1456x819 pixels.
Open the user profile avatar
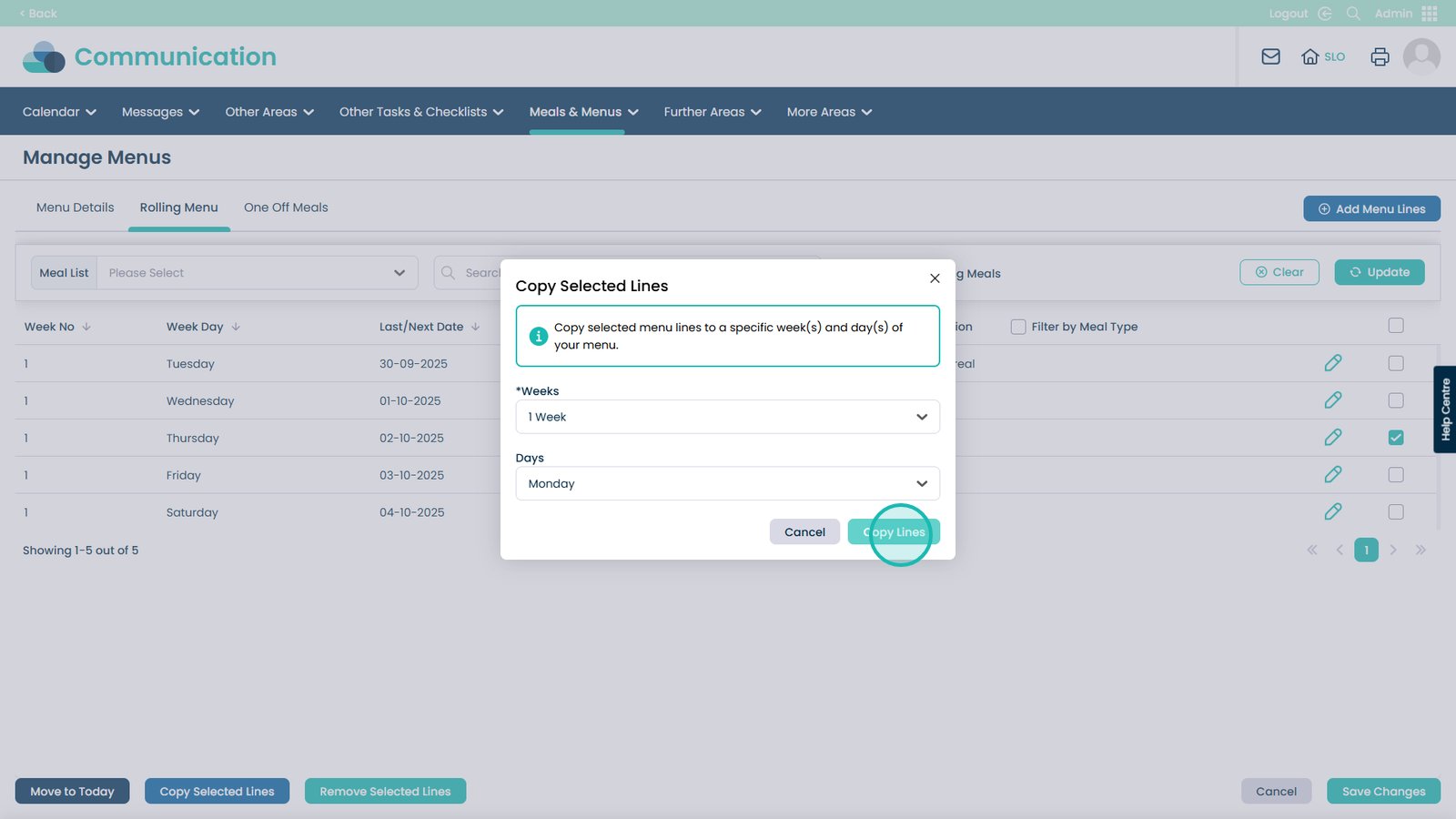(1421, 56)
